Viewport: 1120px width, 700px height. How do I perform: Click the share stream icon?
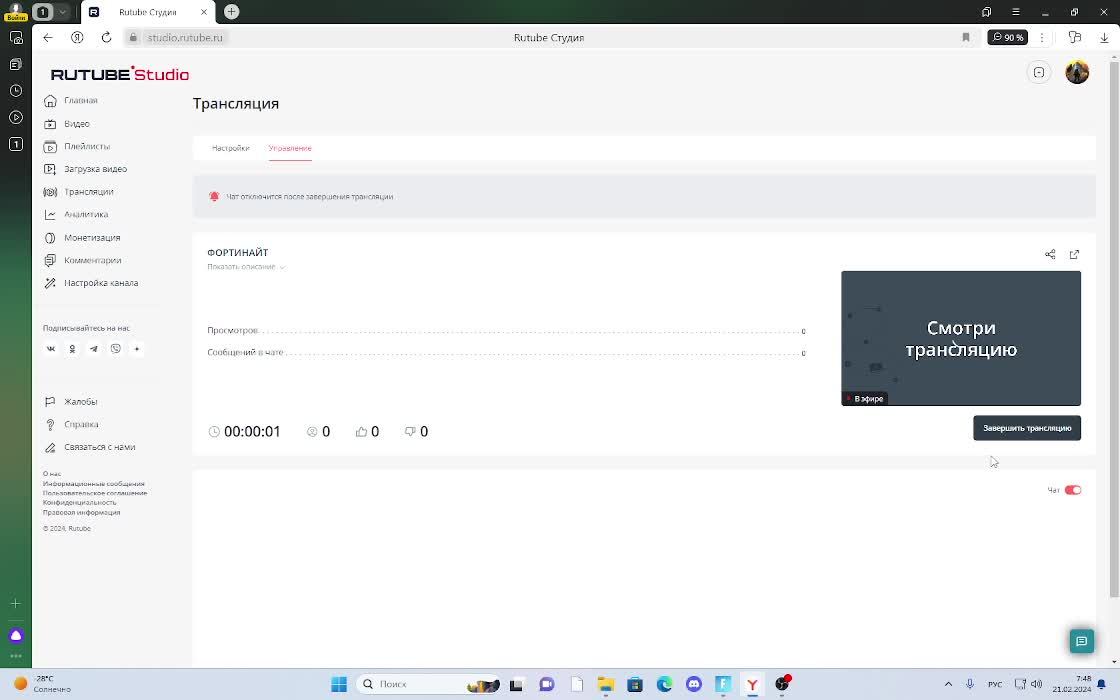[x=1050, y=254]
